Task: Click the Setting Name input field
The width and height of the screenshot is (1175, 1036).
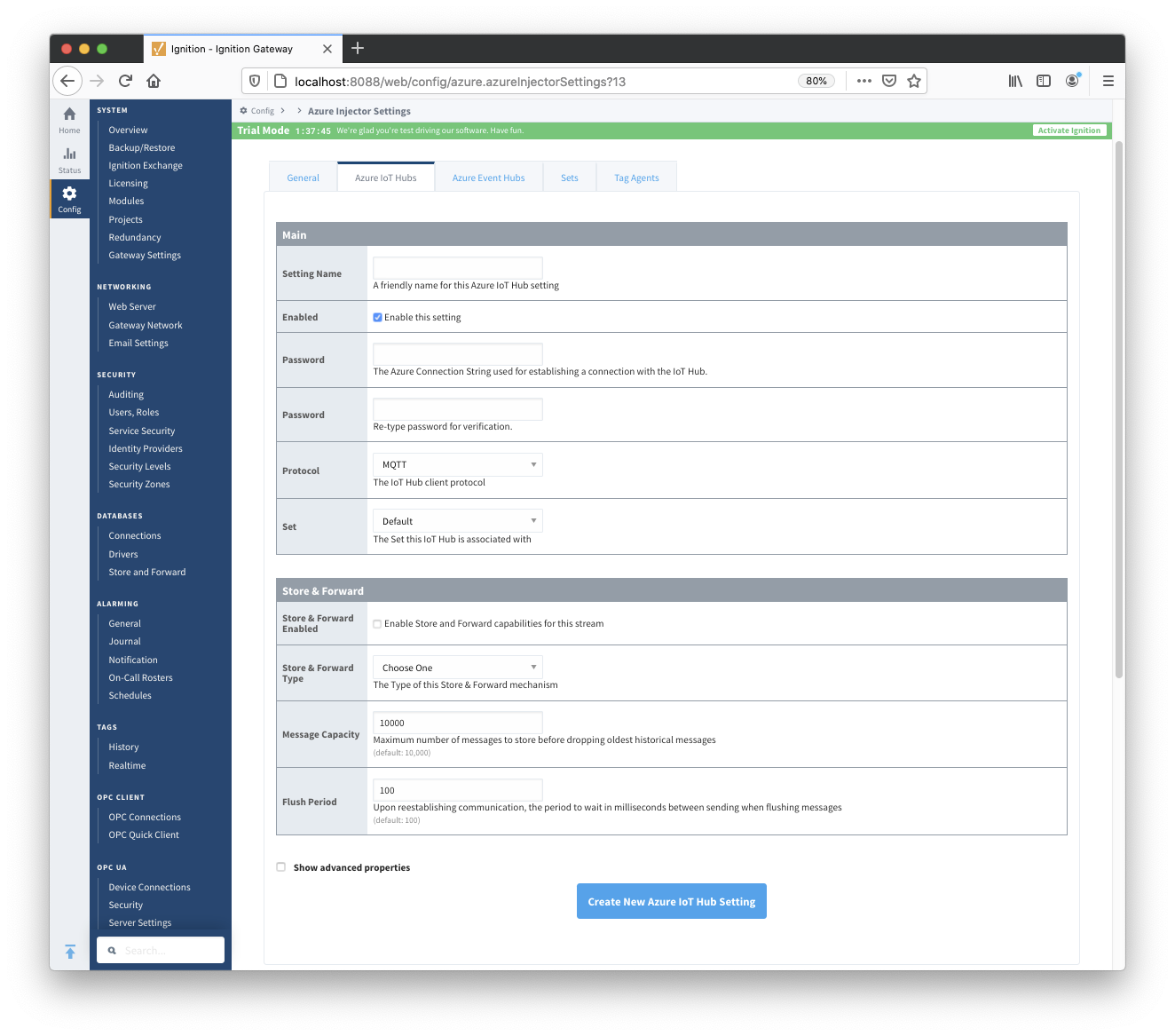Action: (457, 267)
